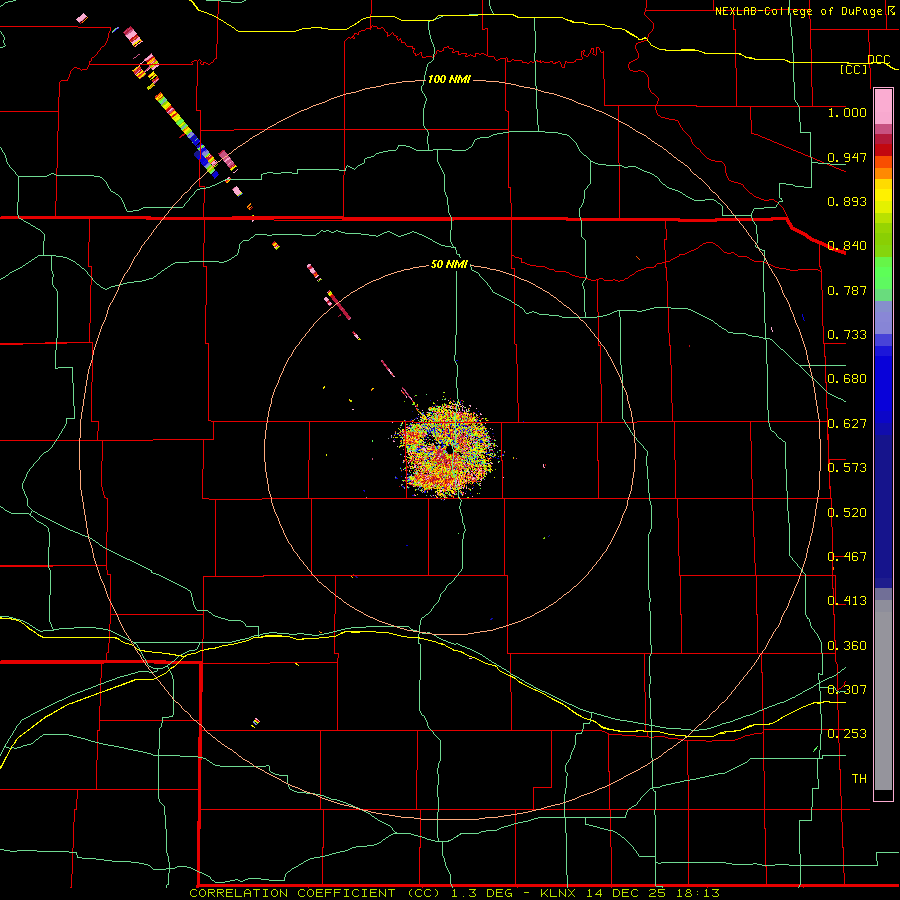Viewport: 900px width, 900px height.
Task: Click the KLNX station identifier in caption
Action: pyautogui.click(x=560, y=893)
